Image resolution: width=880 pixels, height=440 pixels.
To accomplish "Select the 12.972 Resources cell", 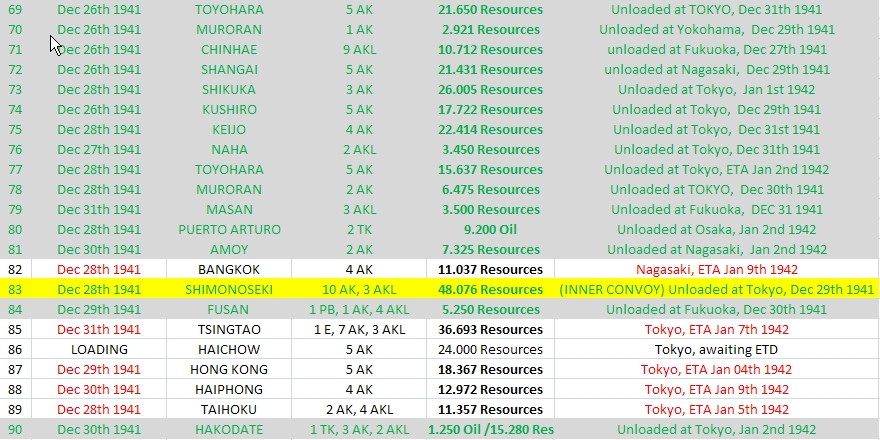I will click(x=491, y=389).
